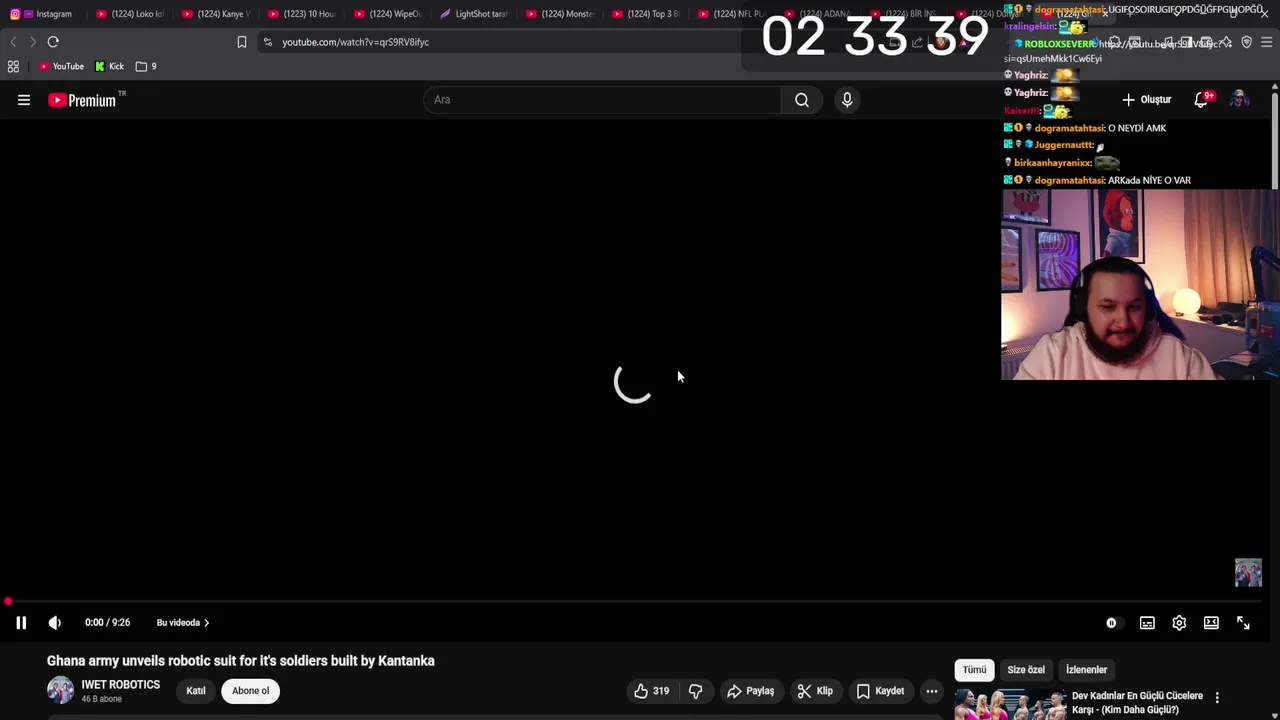Viewport: 1280px width, 720px height.
Task: Join the channel with Katıl
Action: (196, 691)
